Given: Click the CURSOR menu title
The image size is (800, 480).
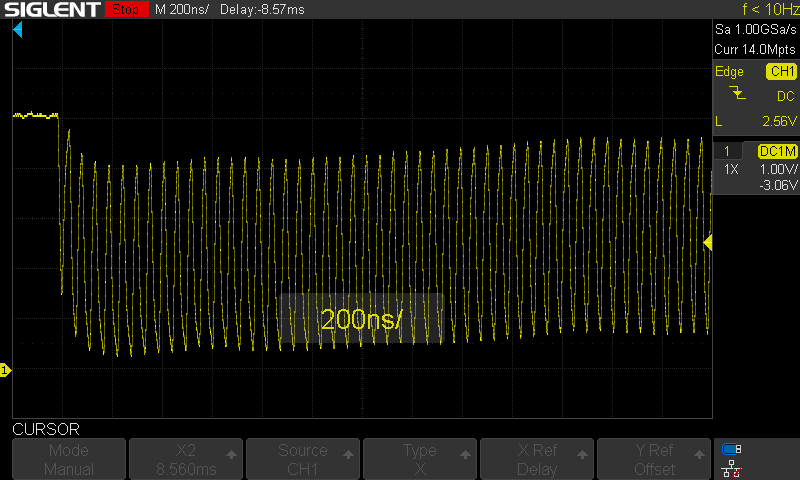Looking at the screenshot, I should pyautogui.click(x=46, y=430).
